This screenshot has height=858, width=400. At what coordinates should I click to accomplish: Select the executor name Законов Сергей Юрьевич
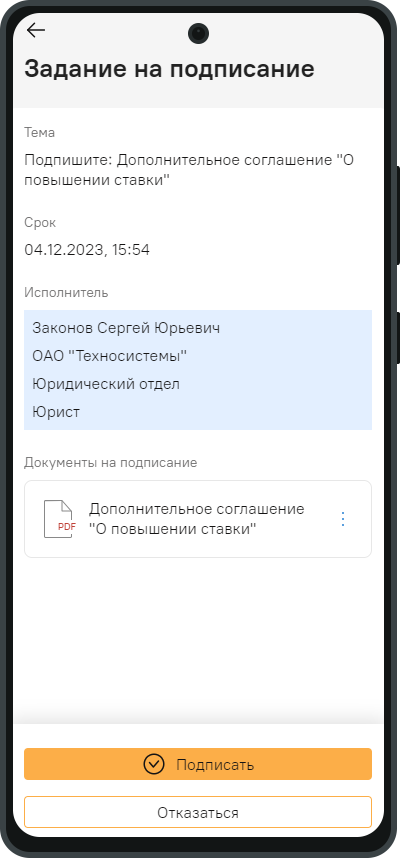126,328
